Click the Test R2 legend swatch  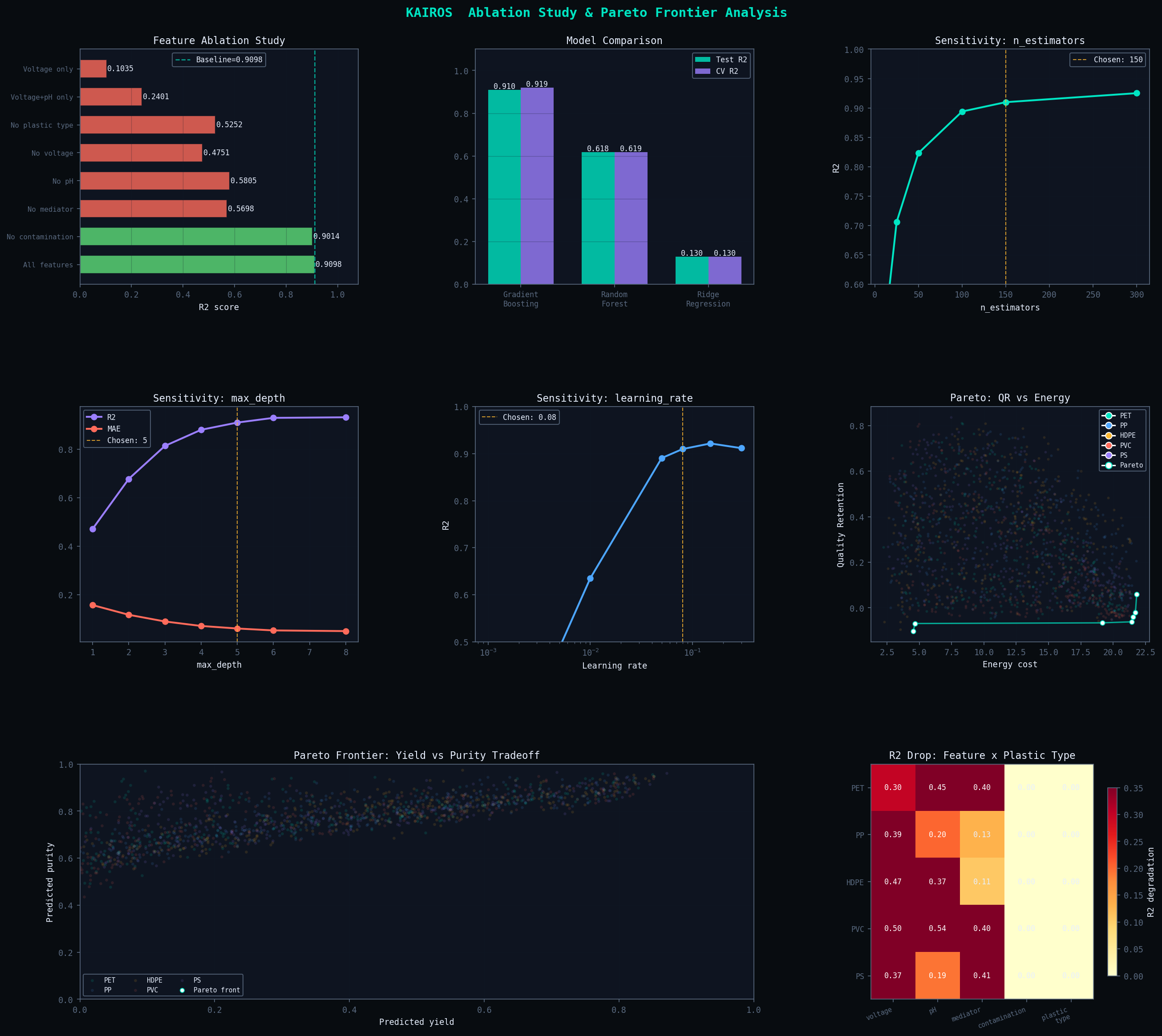tap(702, 60)
